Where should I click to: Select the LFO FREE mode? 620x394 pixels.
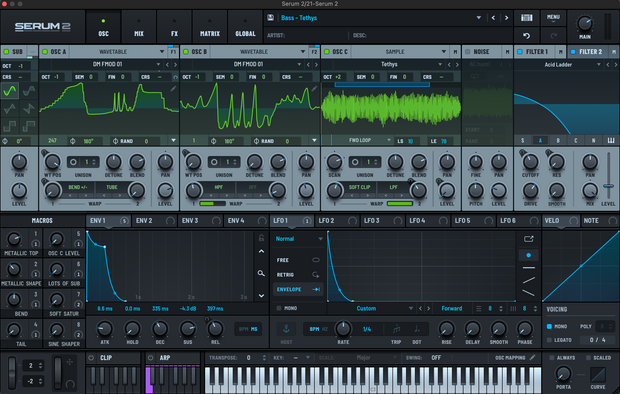(298, 260)
